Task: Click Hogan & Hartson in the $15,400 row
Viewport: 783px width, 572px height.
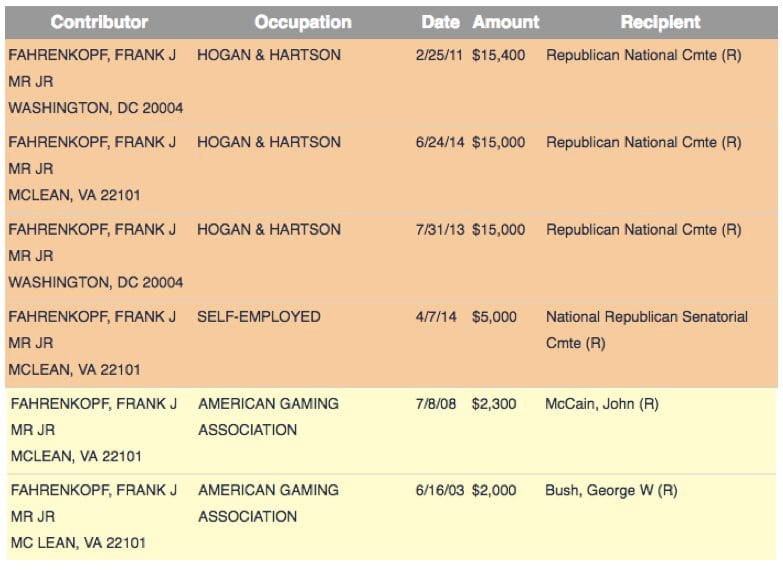Action: click(268, 55)
